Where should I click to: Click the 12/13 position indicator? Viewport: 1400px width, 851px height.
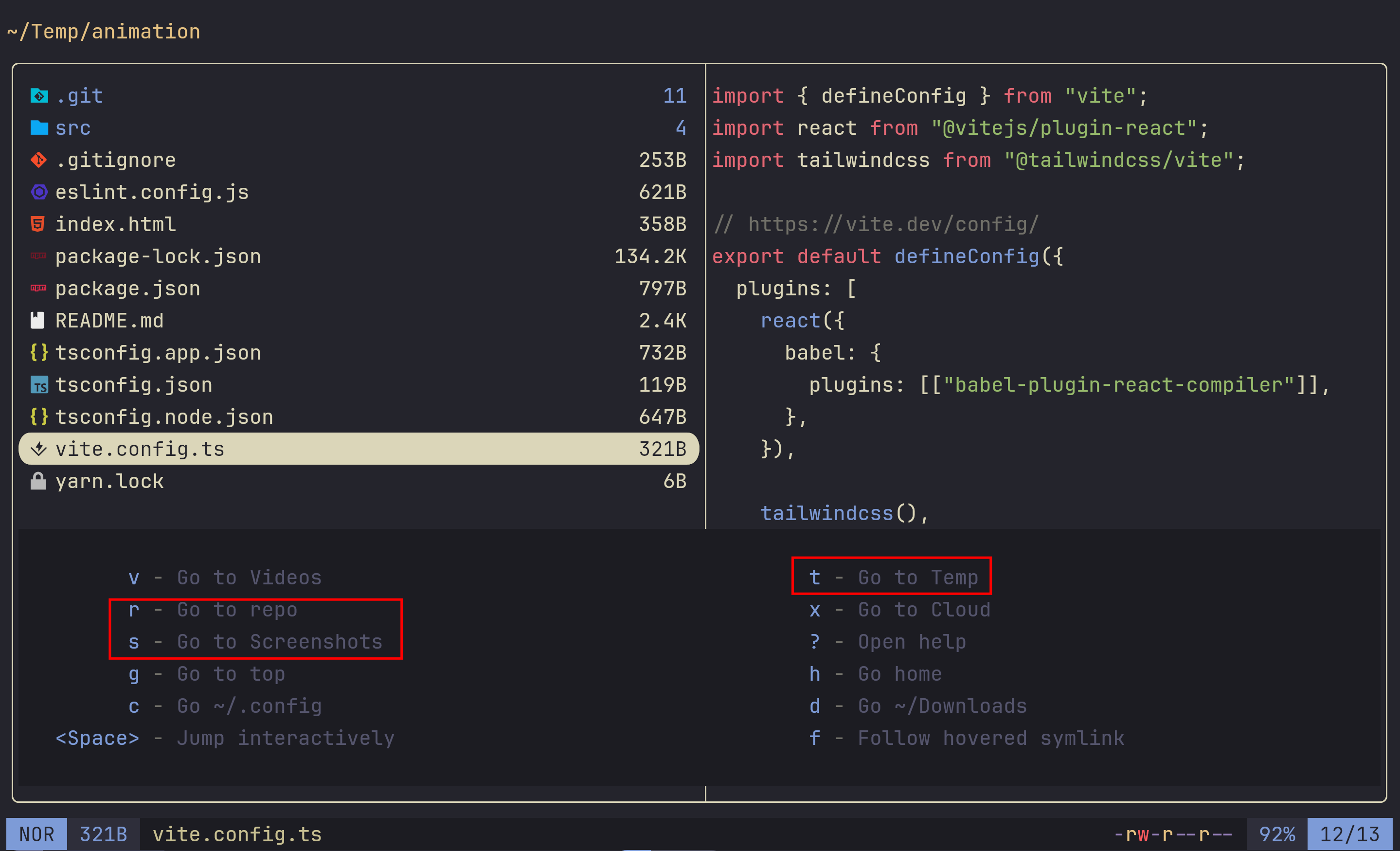click(x=1349, y=834)
